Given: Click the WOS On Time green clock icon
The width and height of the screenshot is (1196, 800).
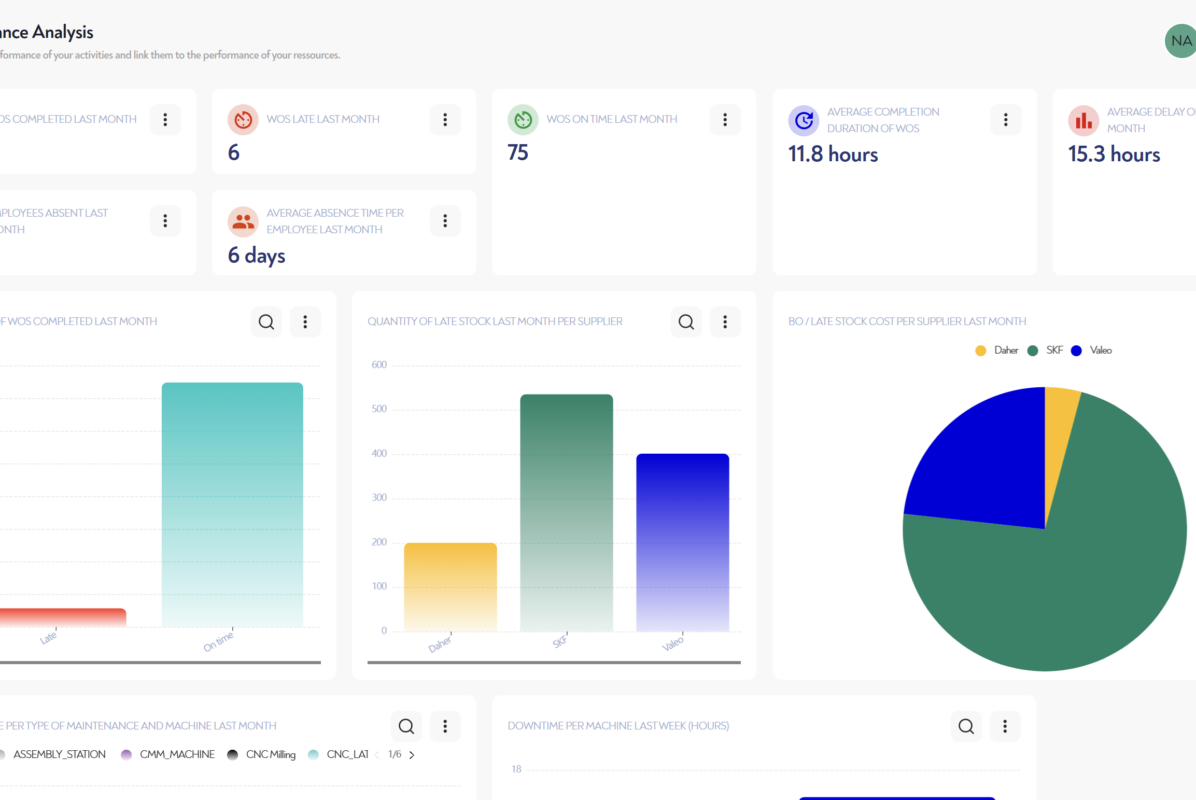Looking at the screenshot, I should [x=523, y=120].
